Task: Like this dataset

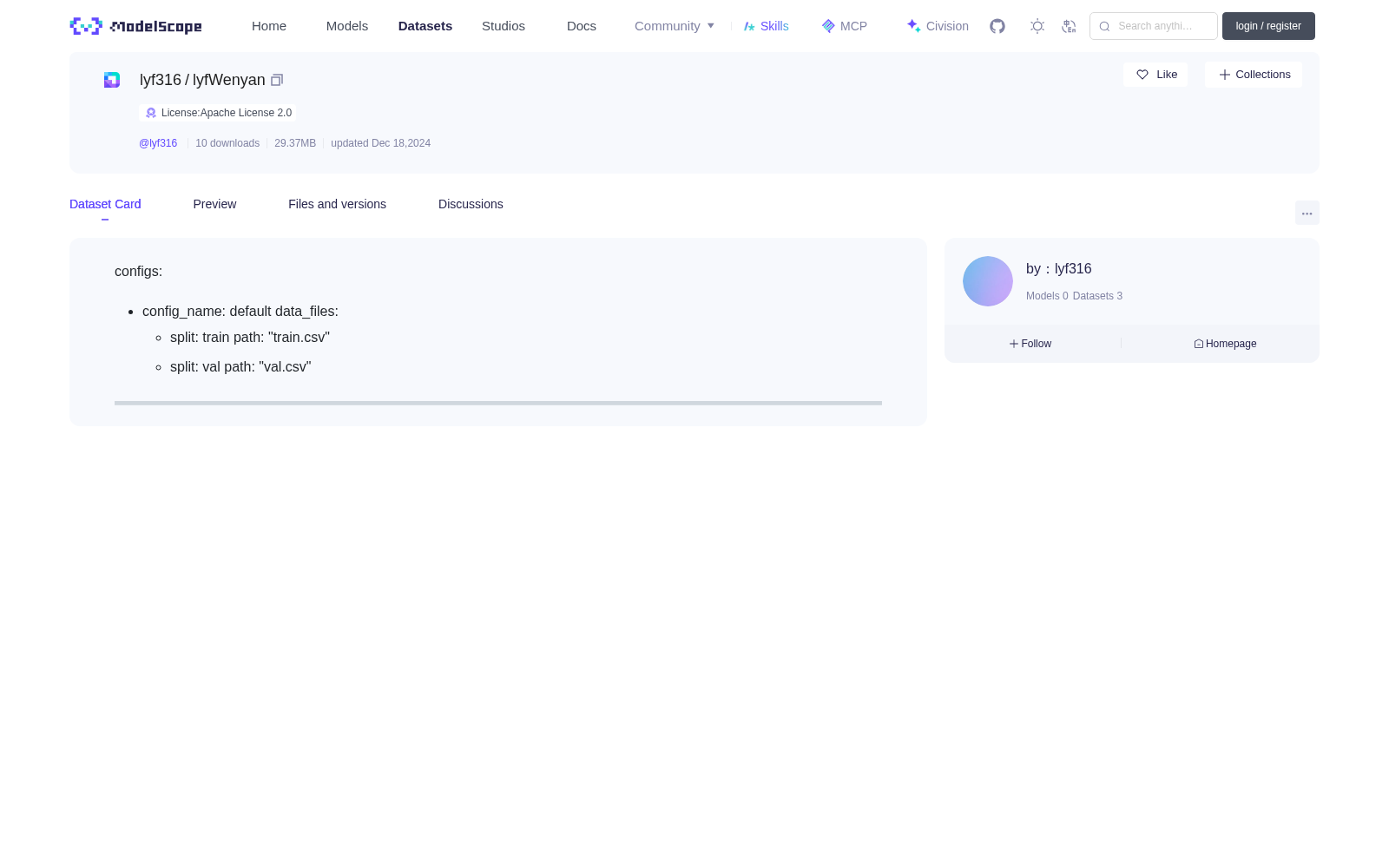Action: 1155,75
